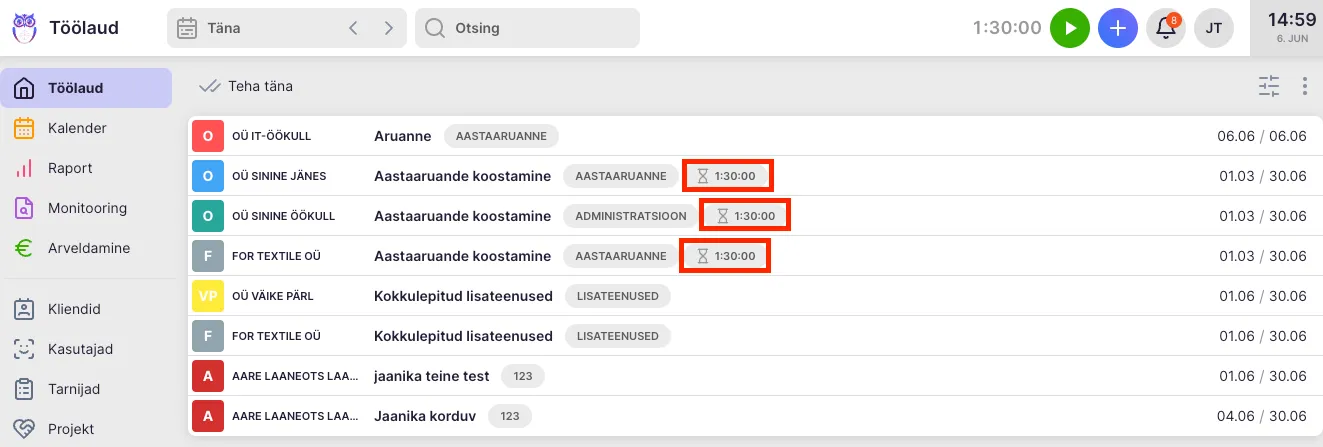The width and height of the screenshot is (1323, 447).
Task: Open the JT user profile avatar
Action: [1214, 28]
